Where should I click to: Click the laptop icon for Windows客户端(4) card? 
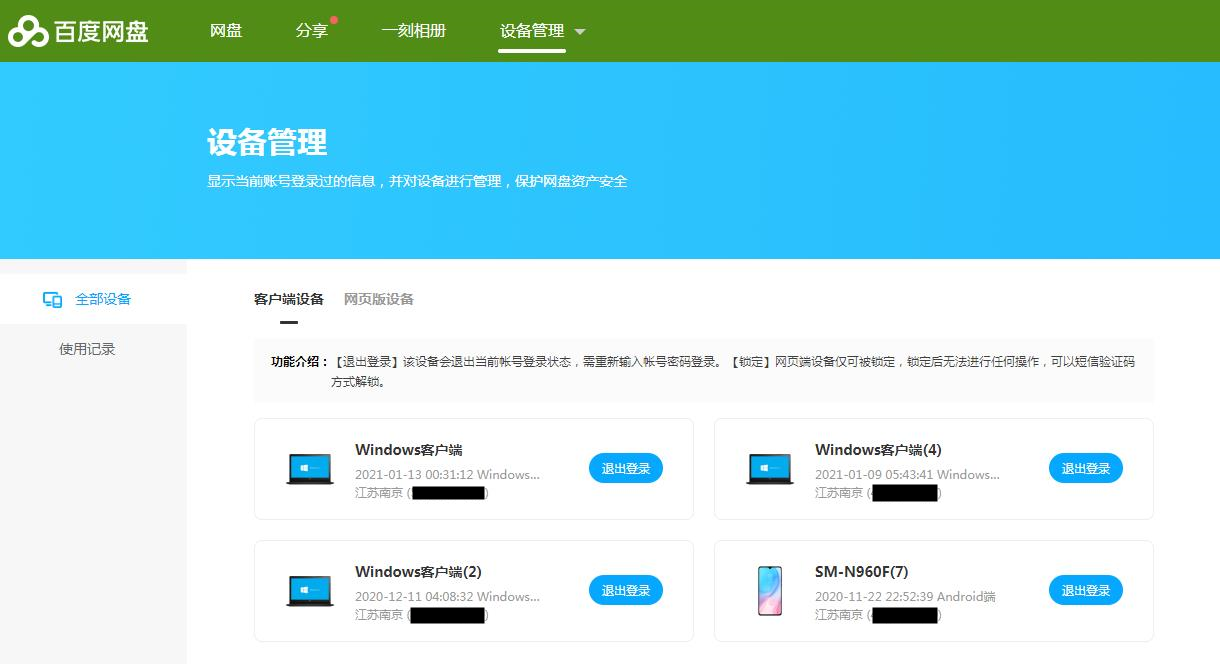pos(770,469)
